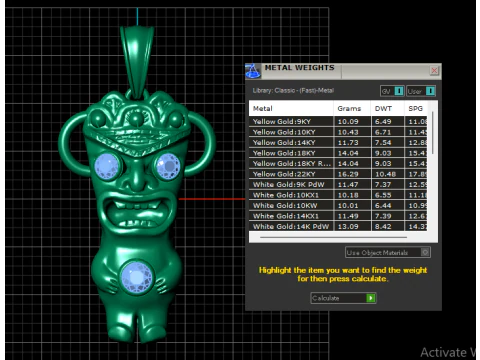Click the 13.09 grams cell
This screenshot has height=360, width=480.
[352, 226]
